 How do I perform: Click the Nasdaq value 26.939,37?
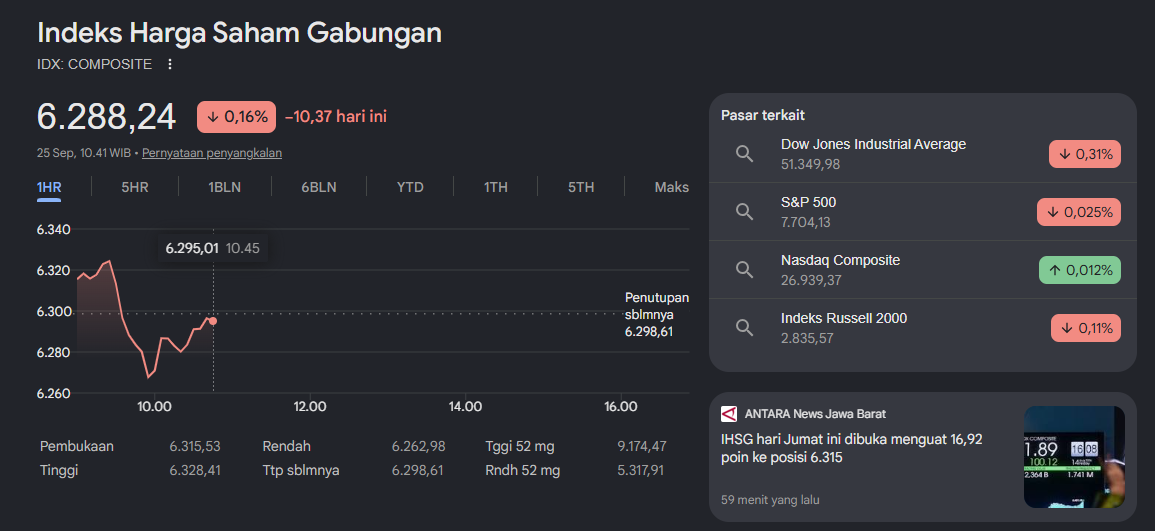[811, 281]
